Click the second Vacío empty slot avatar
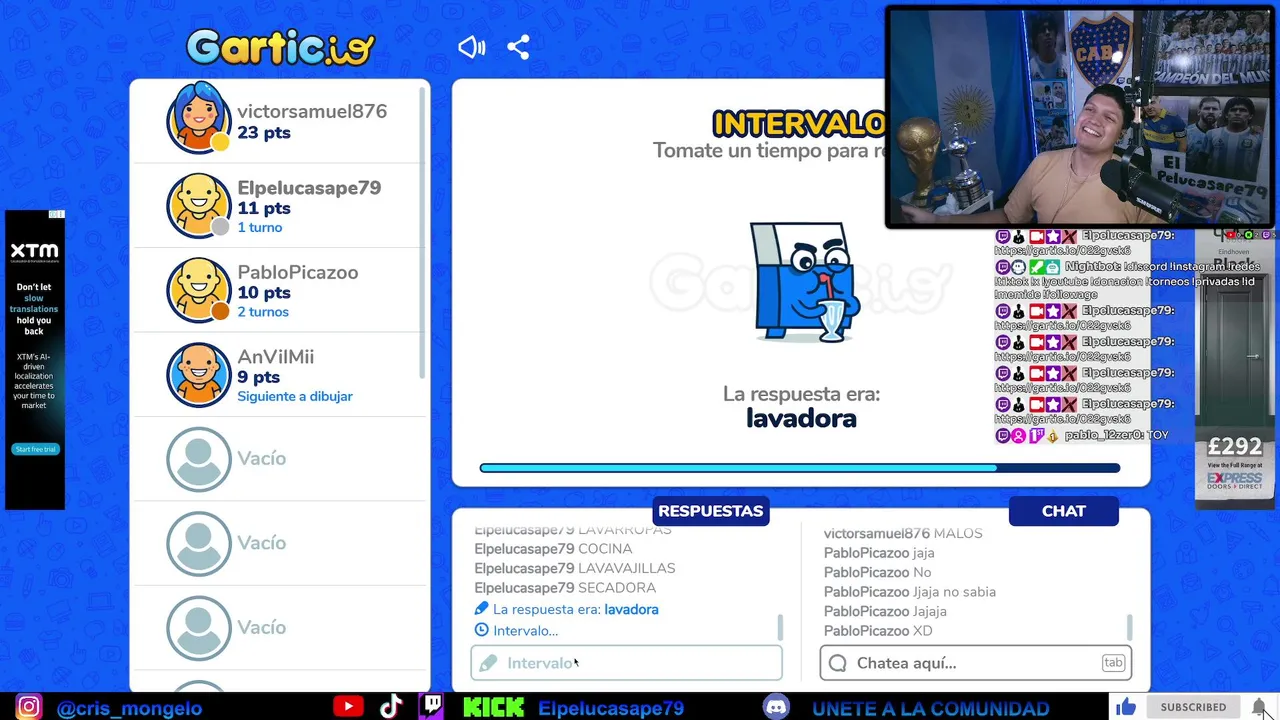Image resolution: width=1280 pixels, height=720 pixels. tap(198, 543)
